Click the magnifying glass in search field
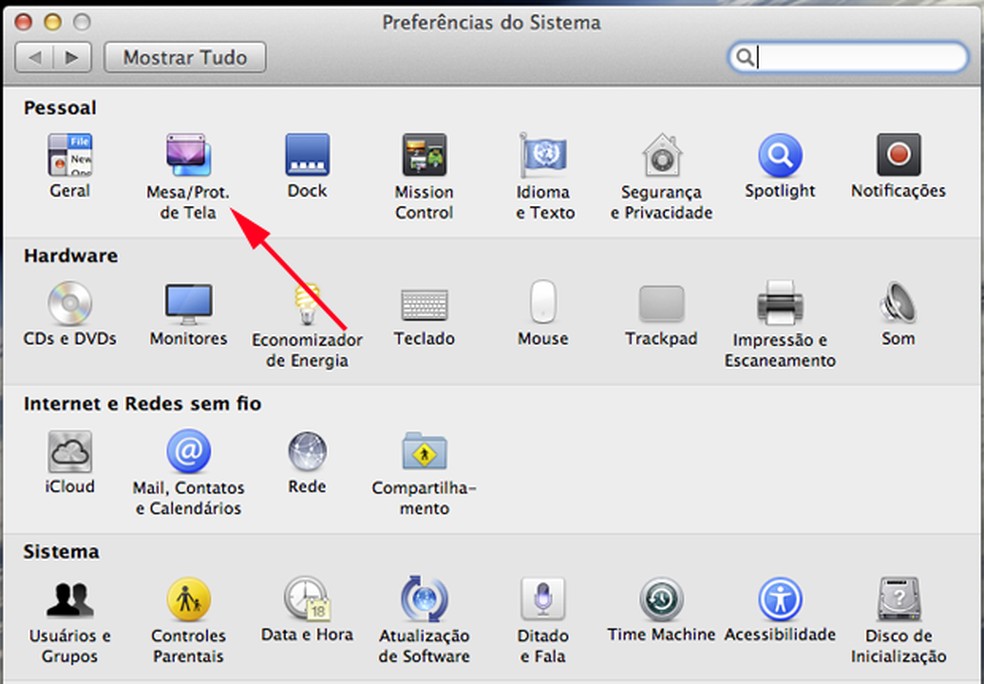984x684 pixels. tap(744, 57)
